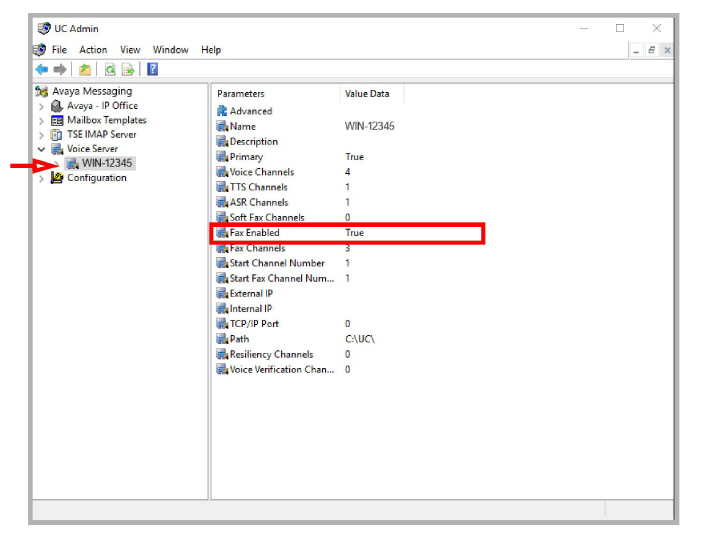Click the Forward arrow toolbar icon
This screenshot has width=707, height=539.
point(59,69)
